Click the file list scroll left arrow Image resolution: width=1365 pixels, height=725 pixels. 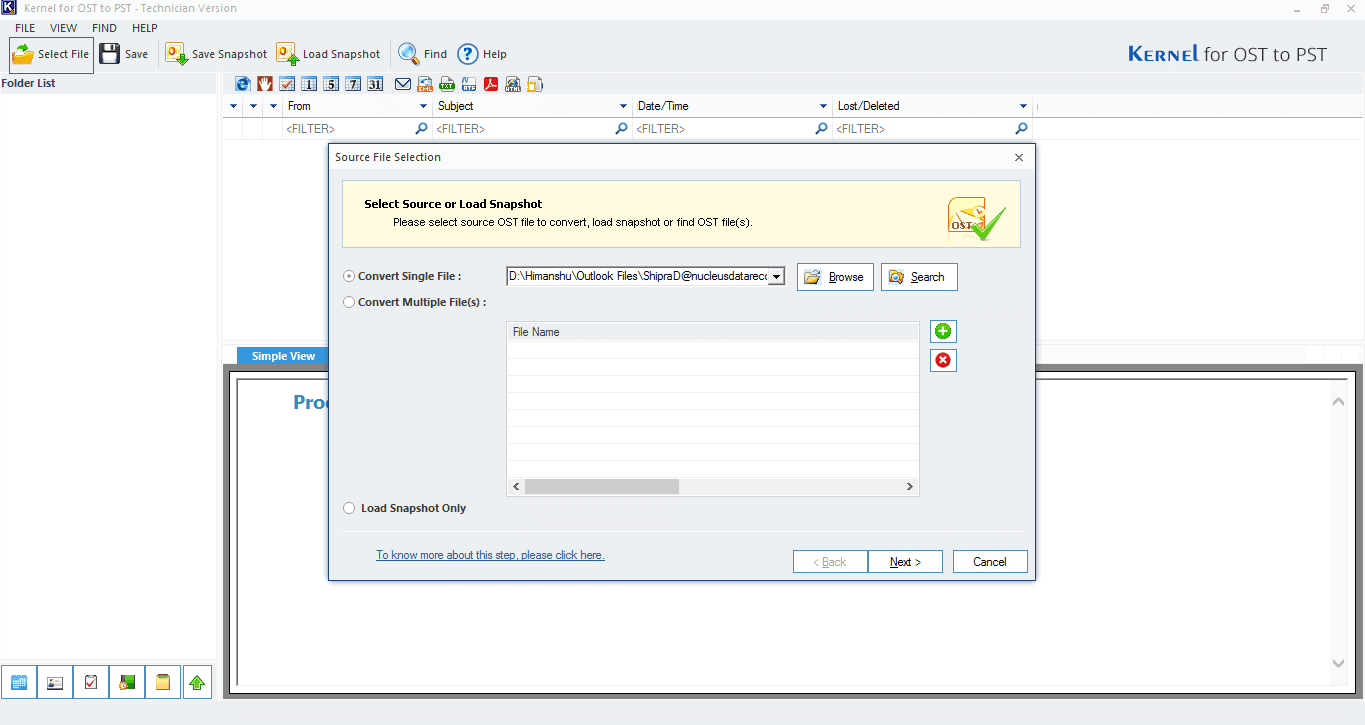coord(516,486)
